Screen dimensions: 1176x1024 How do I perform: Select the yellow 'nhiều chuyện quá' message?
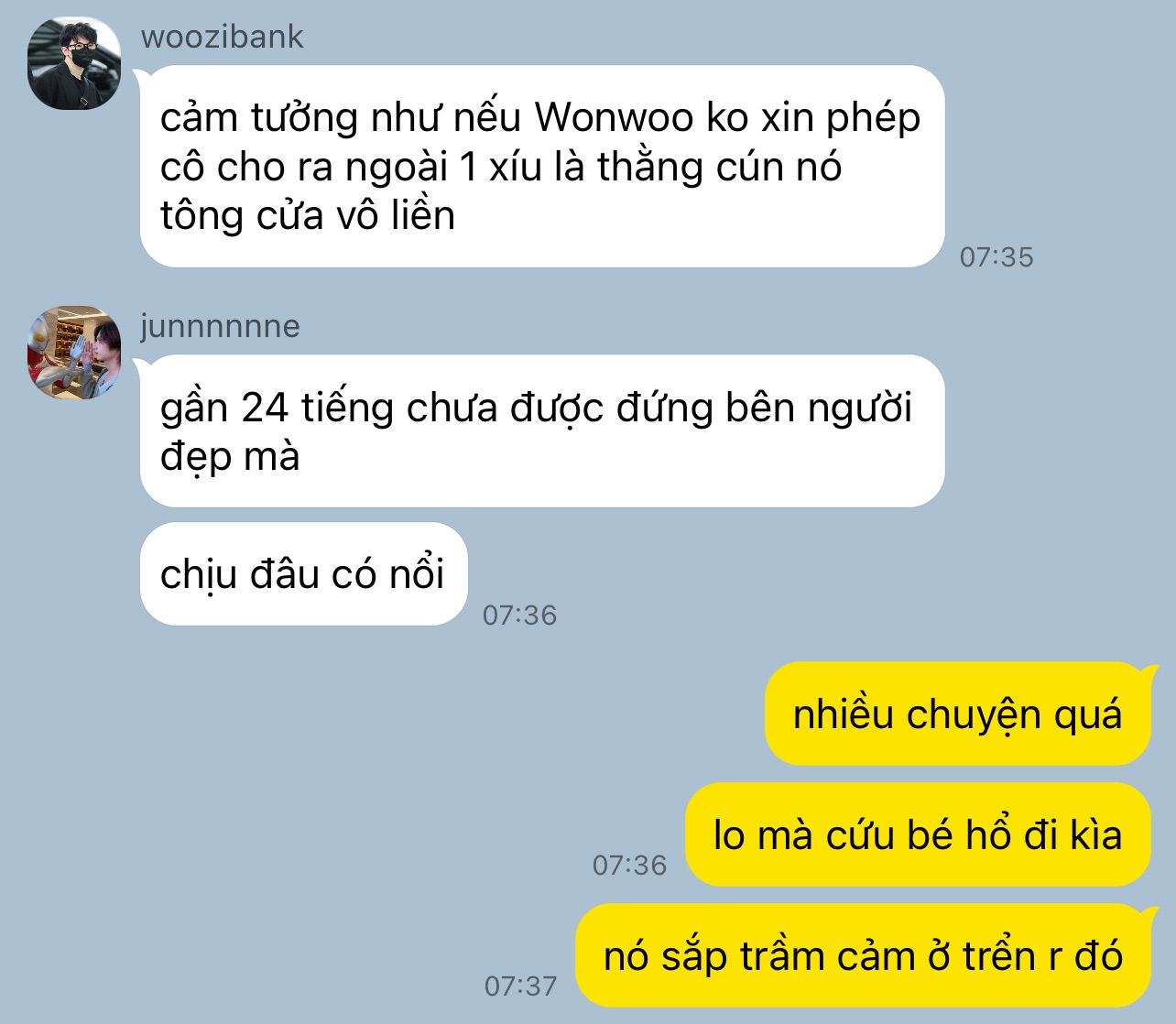[x=957, y=714]
